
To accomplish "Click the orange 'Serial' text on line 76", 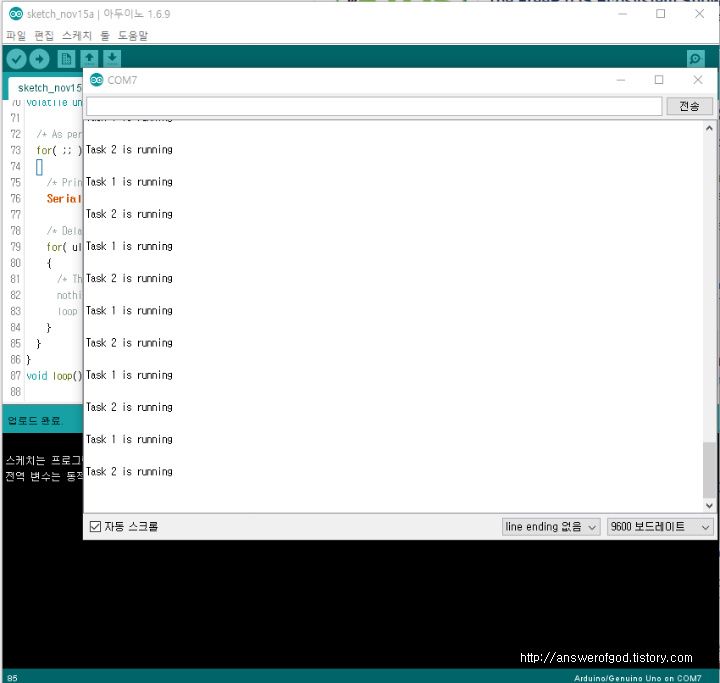I will (x=64, y=199).
